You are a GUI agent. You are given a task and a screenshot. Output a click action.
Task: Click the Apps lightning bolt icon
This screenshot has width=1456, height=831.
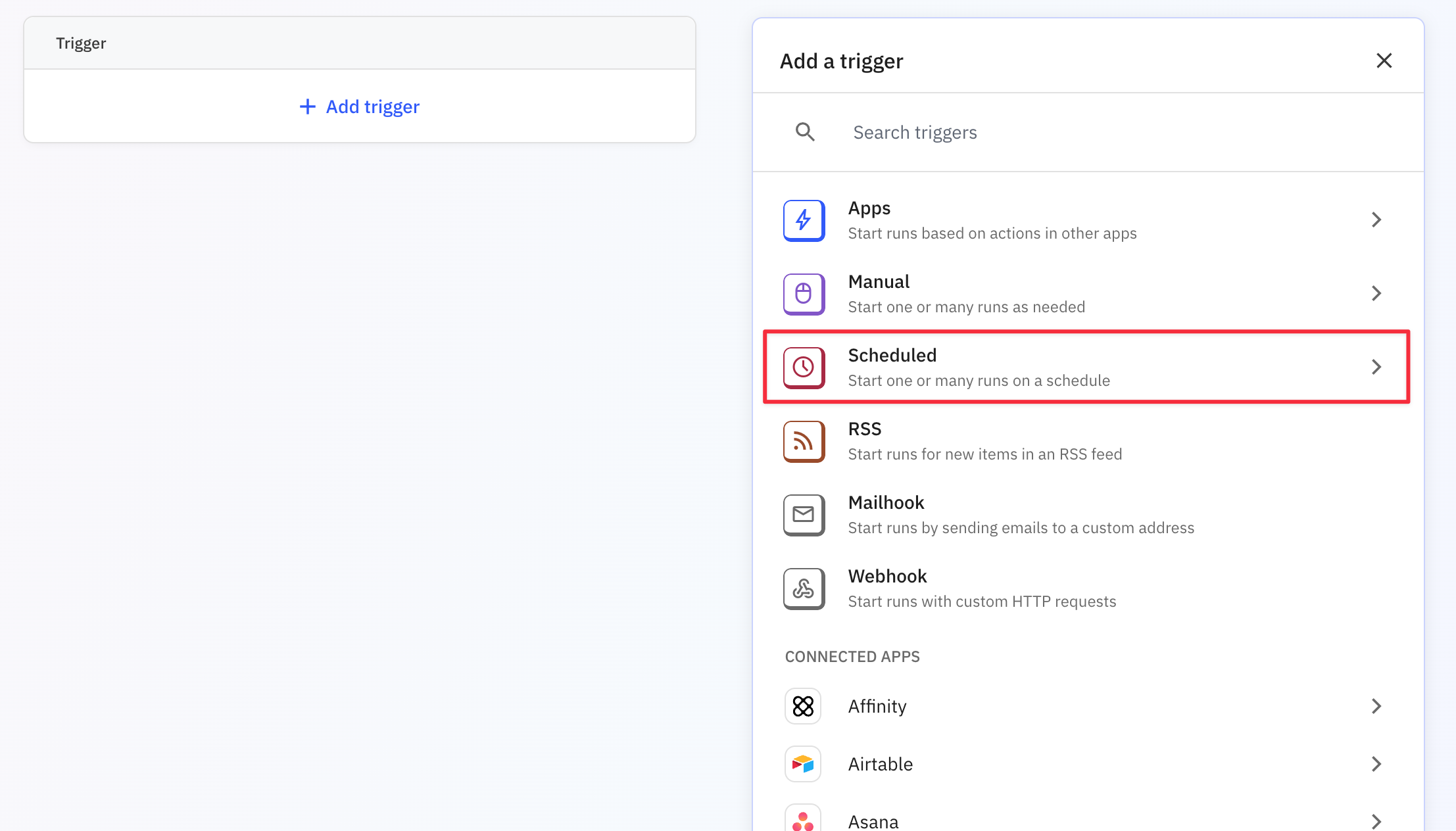click(804, 220)
